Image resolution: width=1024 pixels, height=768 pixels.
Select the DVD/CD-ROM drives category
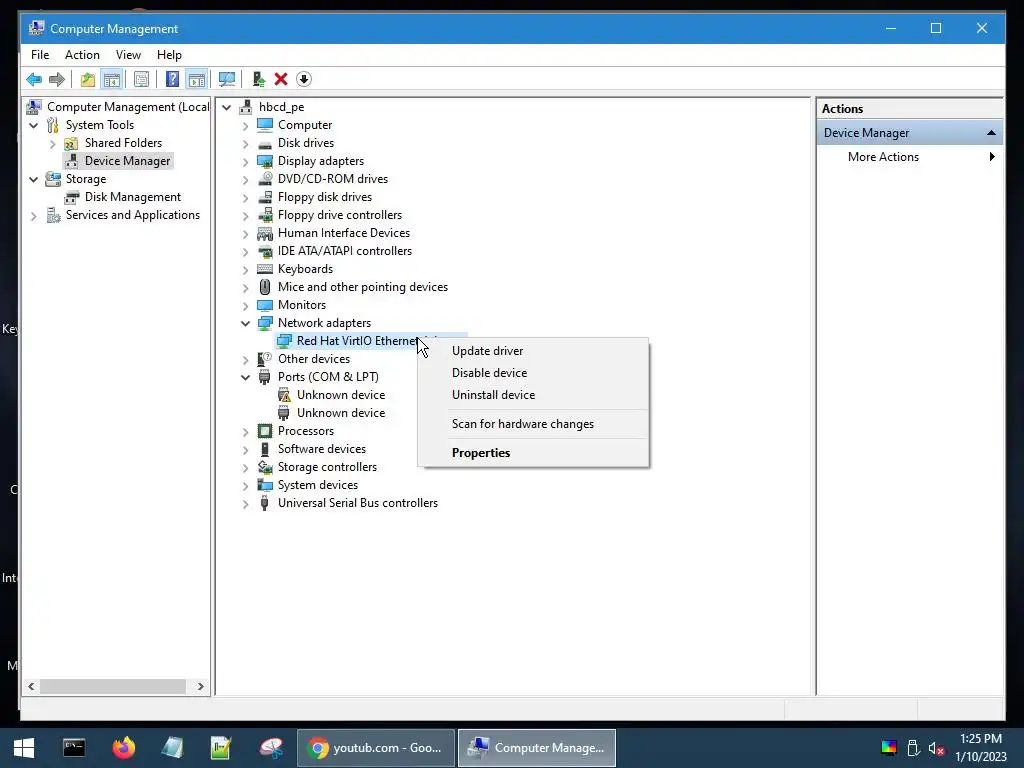coord(332,179)
